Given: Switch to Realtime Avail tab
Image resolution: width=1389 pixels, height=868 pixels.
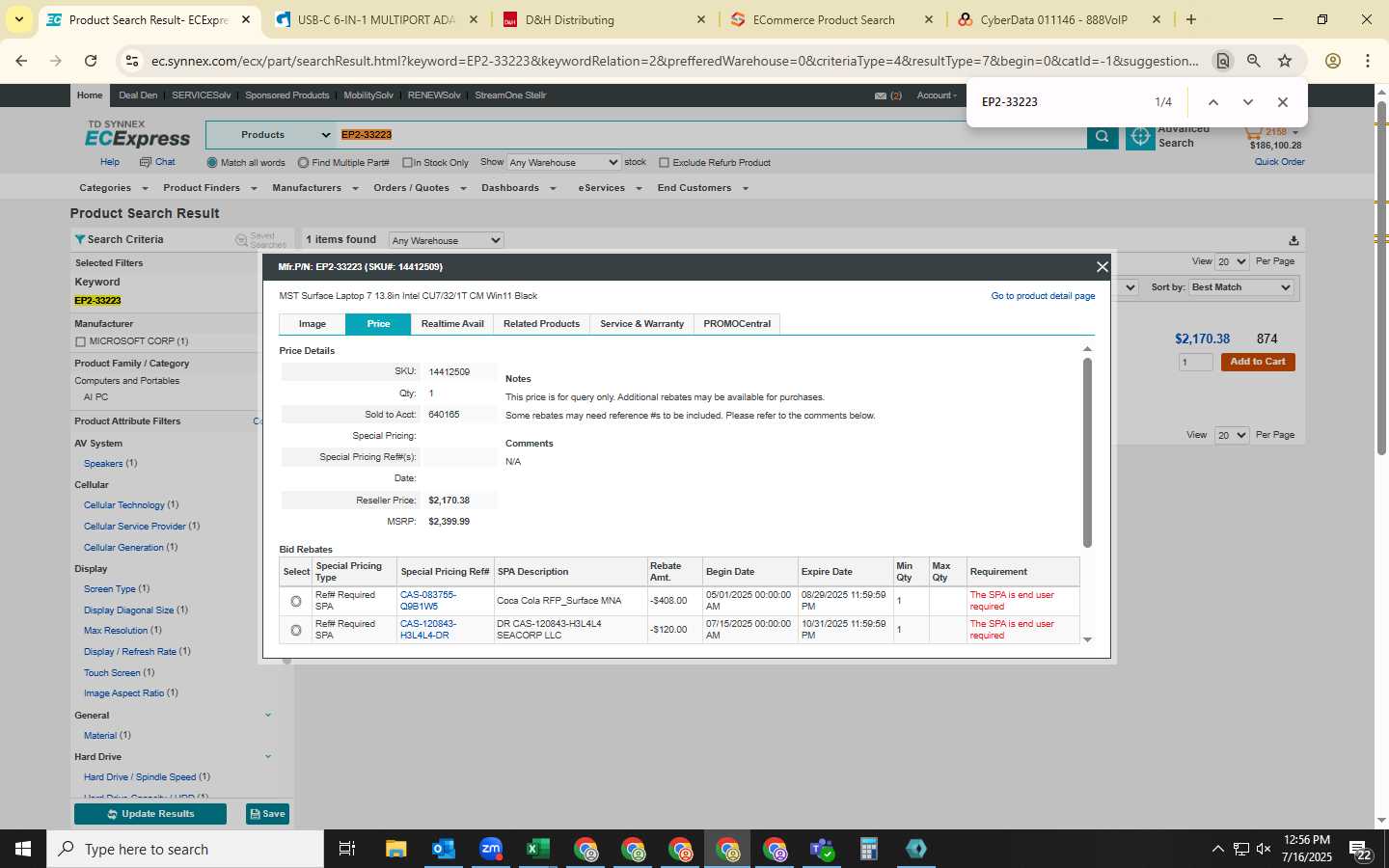Looking at the screenshot, I should tap(452, 324).
